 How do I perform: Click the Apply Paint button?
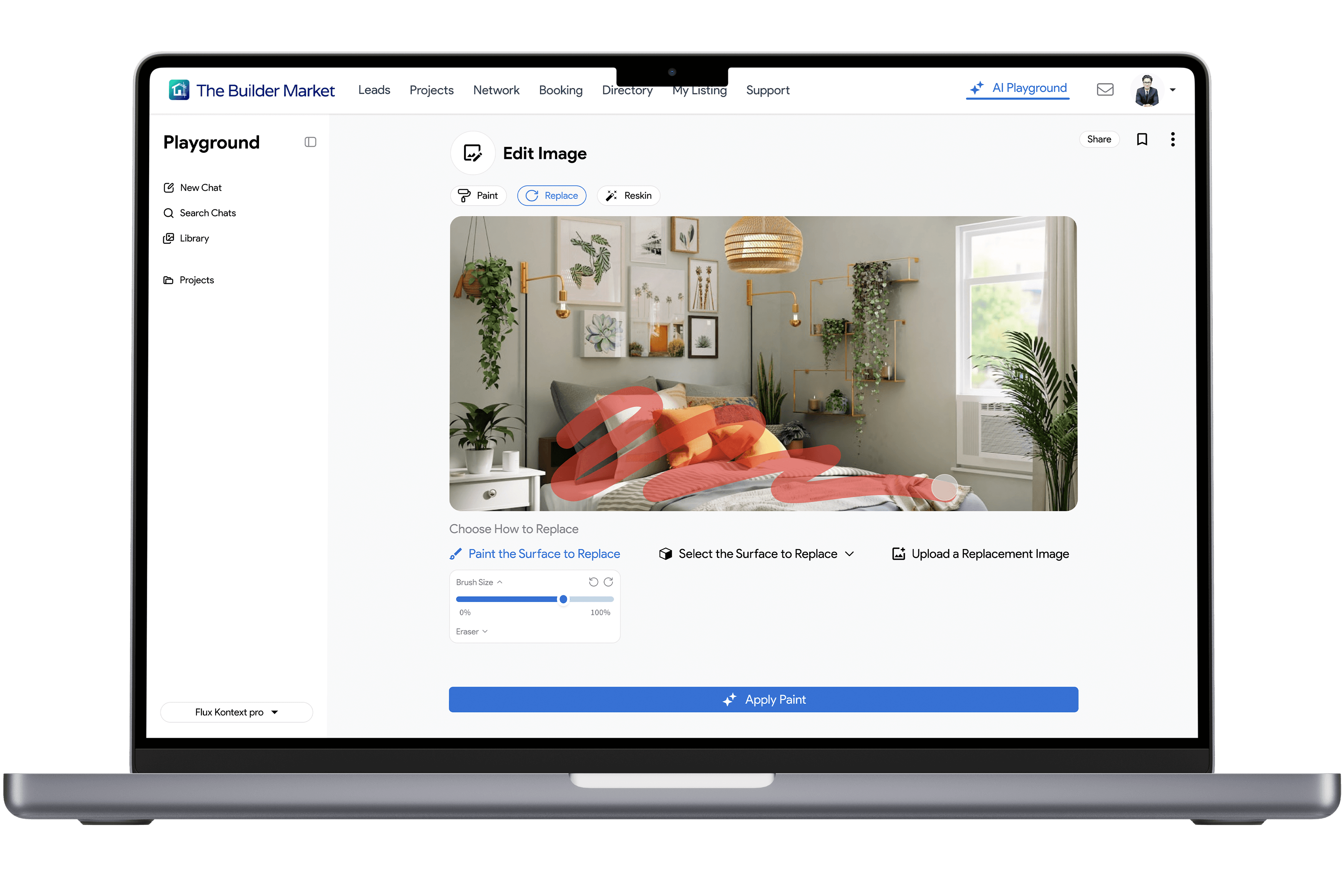[x=763, y=699]
